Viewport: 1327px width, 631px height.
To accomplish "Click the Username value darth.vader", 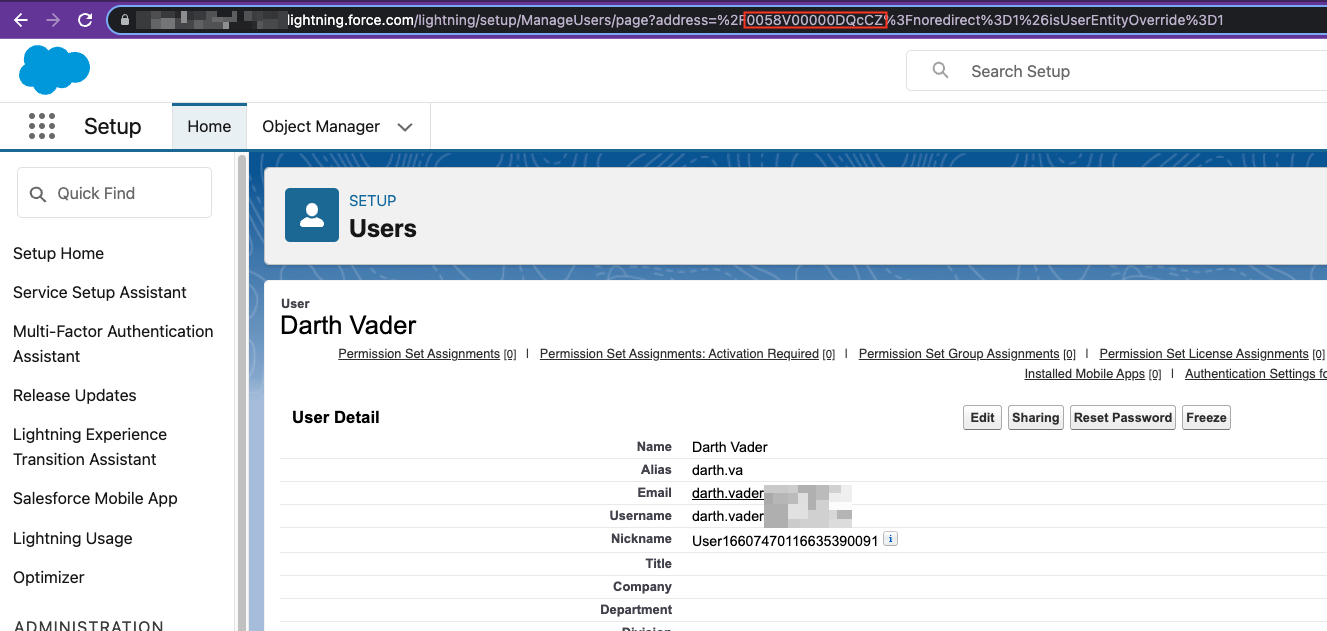I will tap(728, 517).
